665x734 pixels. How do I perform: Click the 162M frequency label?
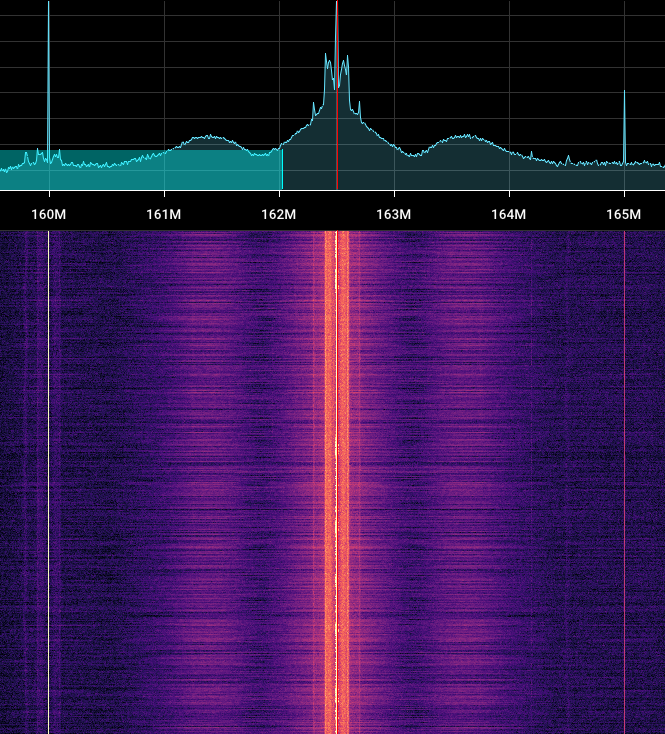pyautogui.click(x=279, y=214)
